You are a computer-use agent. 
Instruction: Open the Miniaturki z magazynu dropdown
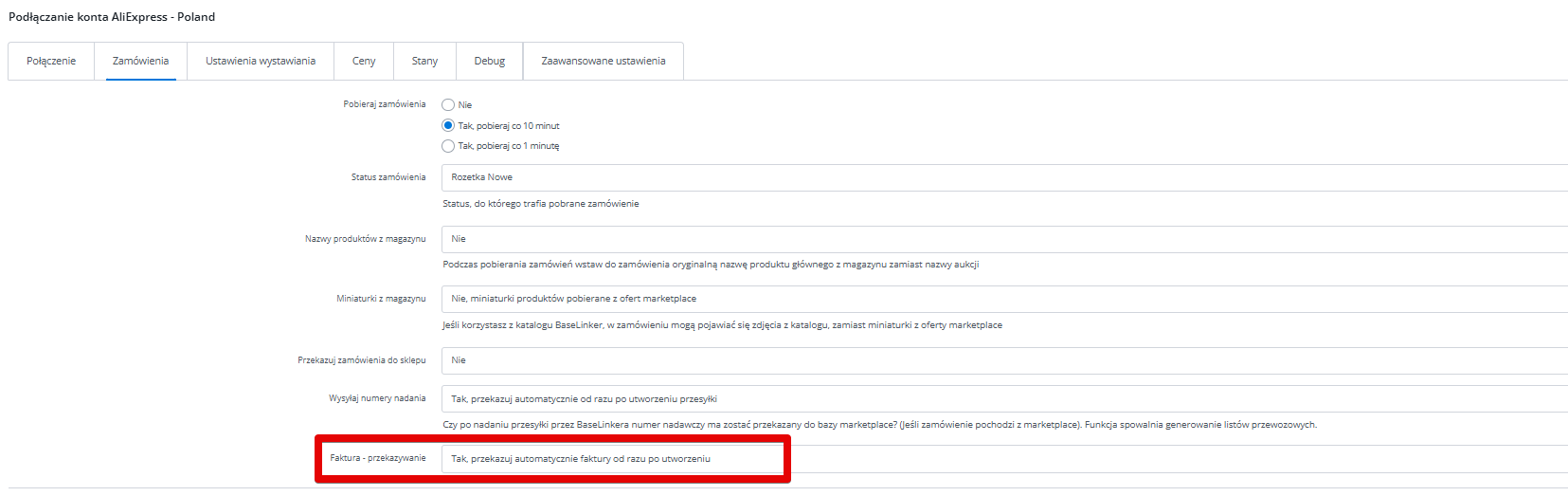[1004, 299]
